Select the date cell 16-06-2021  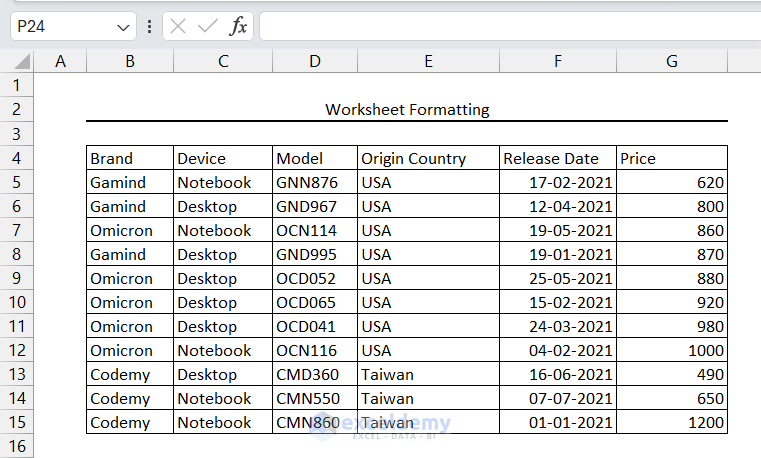point(558,374)
